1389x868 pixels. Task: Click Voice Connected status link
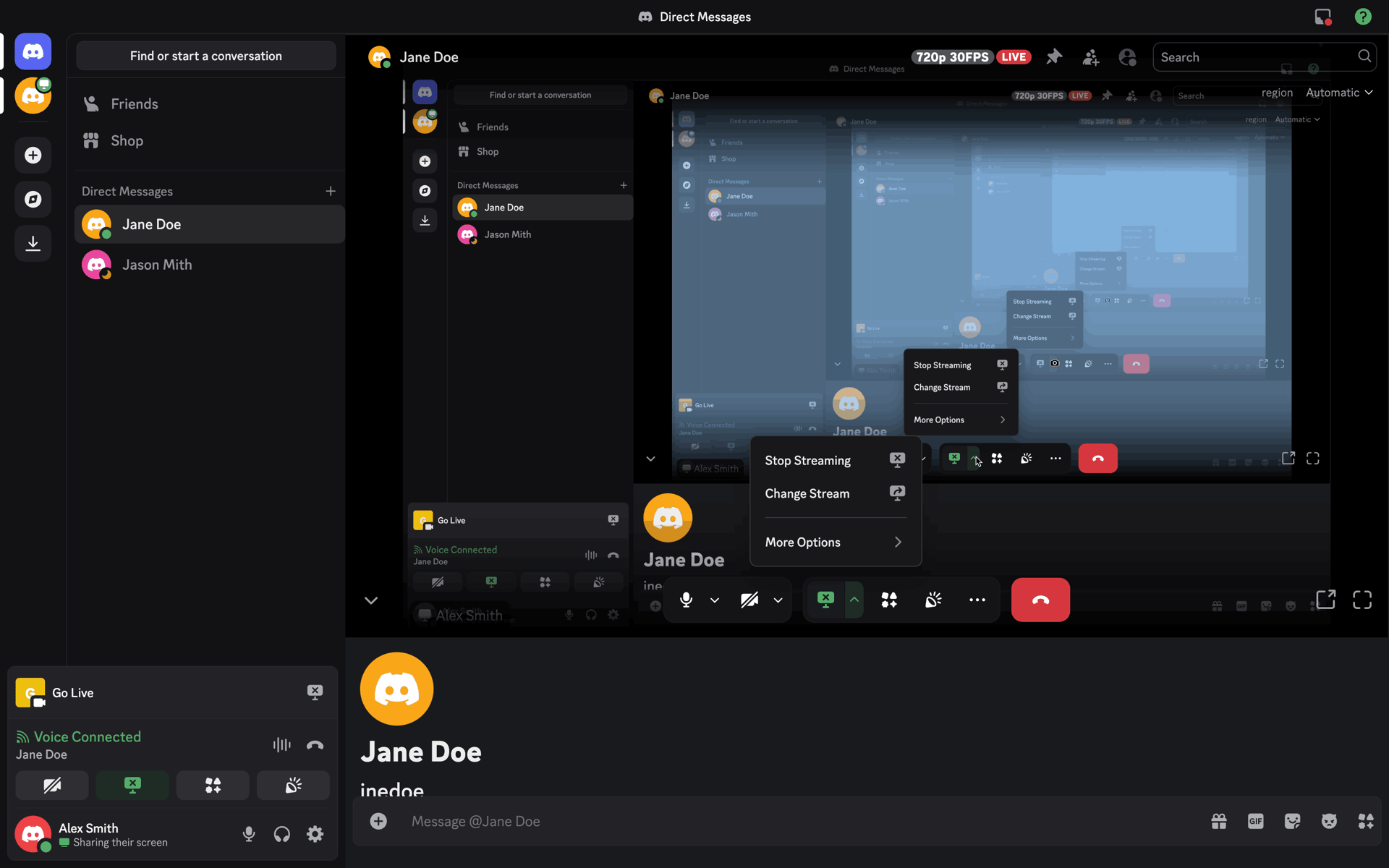tap(88, 736)
